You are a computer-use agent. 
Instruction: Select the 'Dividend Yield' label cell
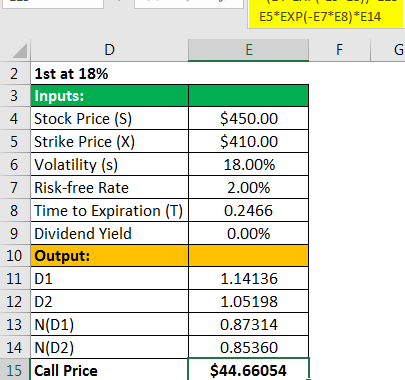109,233
